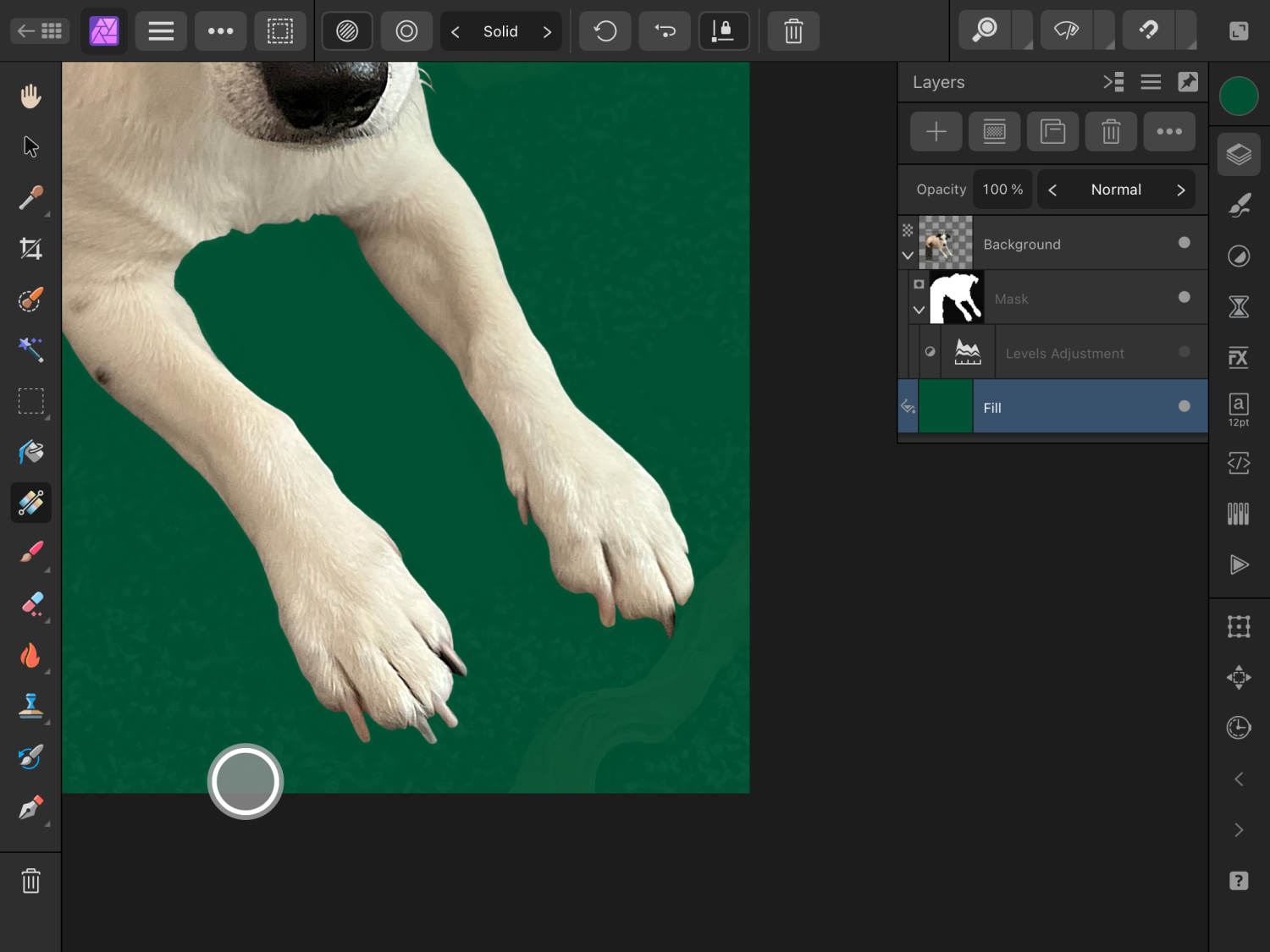Open the Layer Effects FX panel
Viewport: 1270px width, 952px height.
click(1238, 357)
